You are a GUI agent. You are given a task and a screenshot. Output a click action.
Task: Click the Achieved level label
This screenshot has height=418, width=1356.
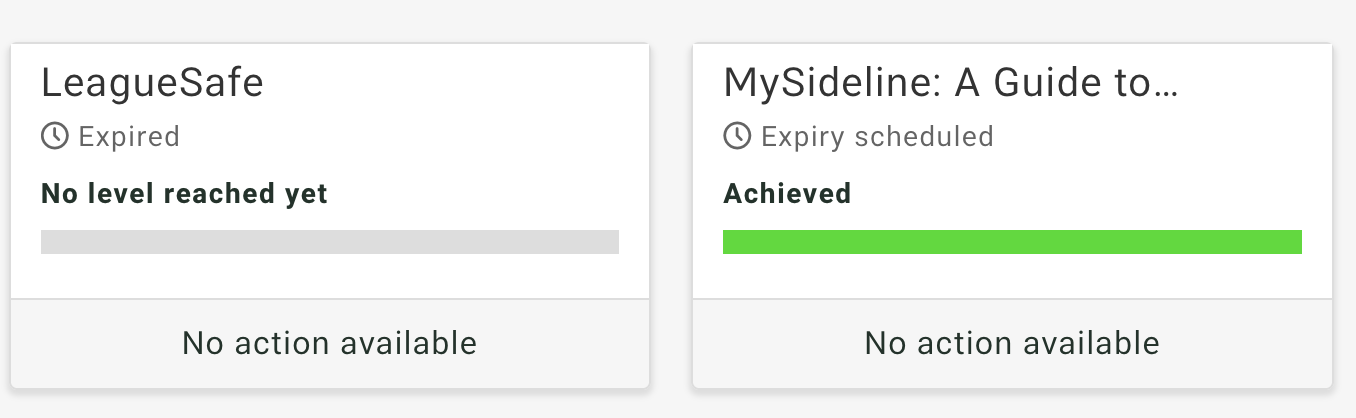[787, 193]
